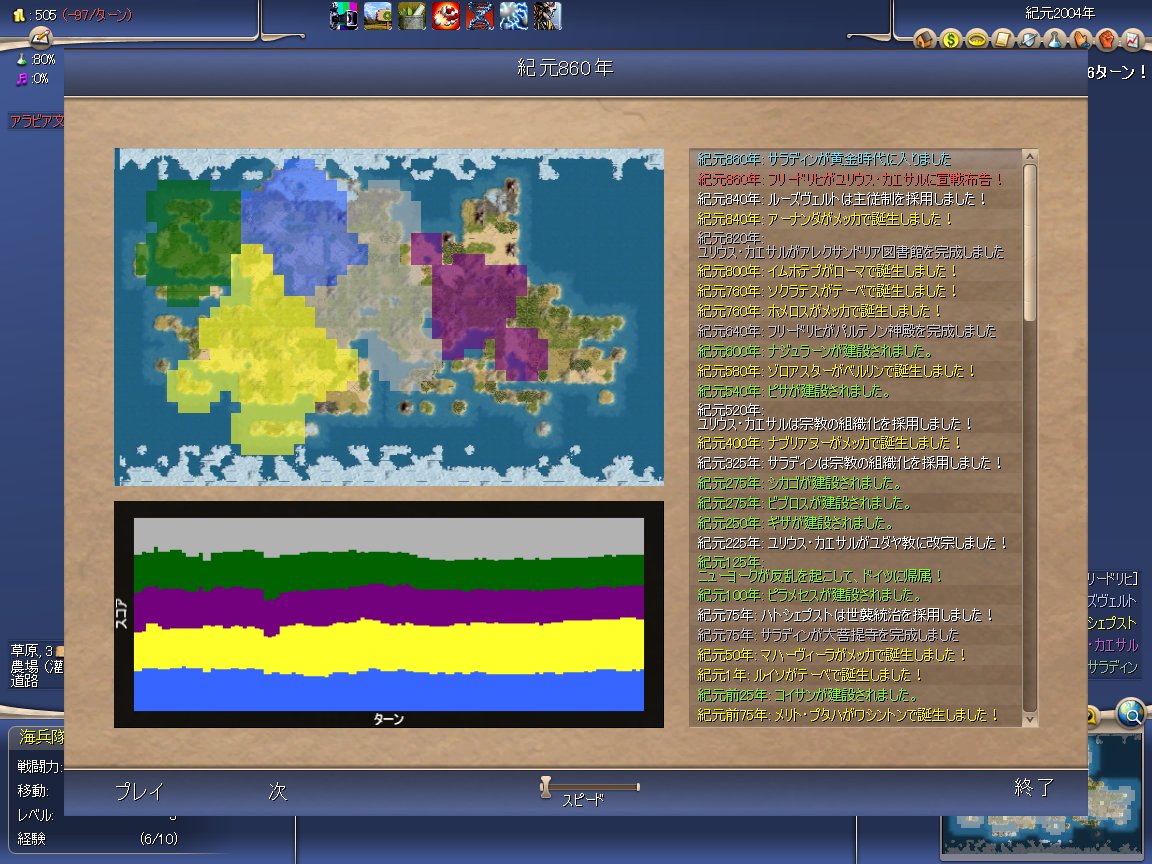Open the Domestic Advisor house icon
This screenshot has height=864, width=1152.
point(924,39)
